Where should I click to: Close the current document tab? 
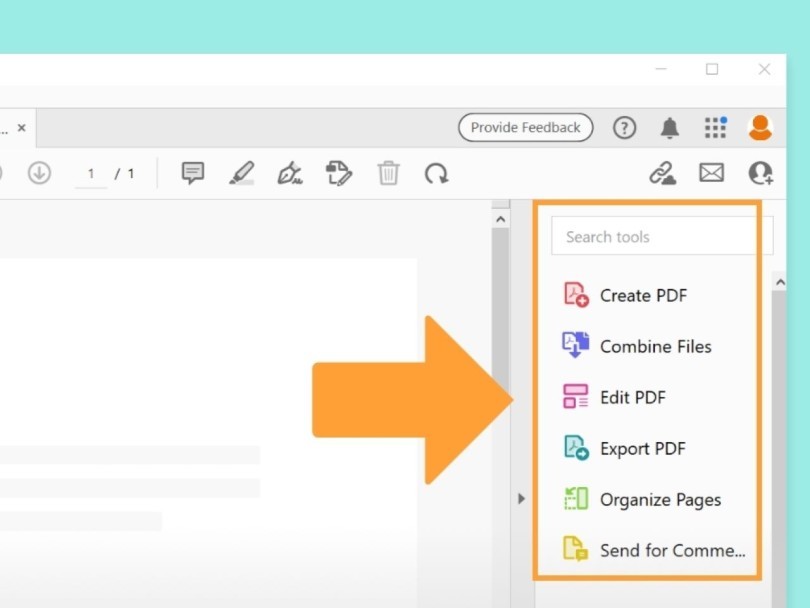[x=22, y=128]
